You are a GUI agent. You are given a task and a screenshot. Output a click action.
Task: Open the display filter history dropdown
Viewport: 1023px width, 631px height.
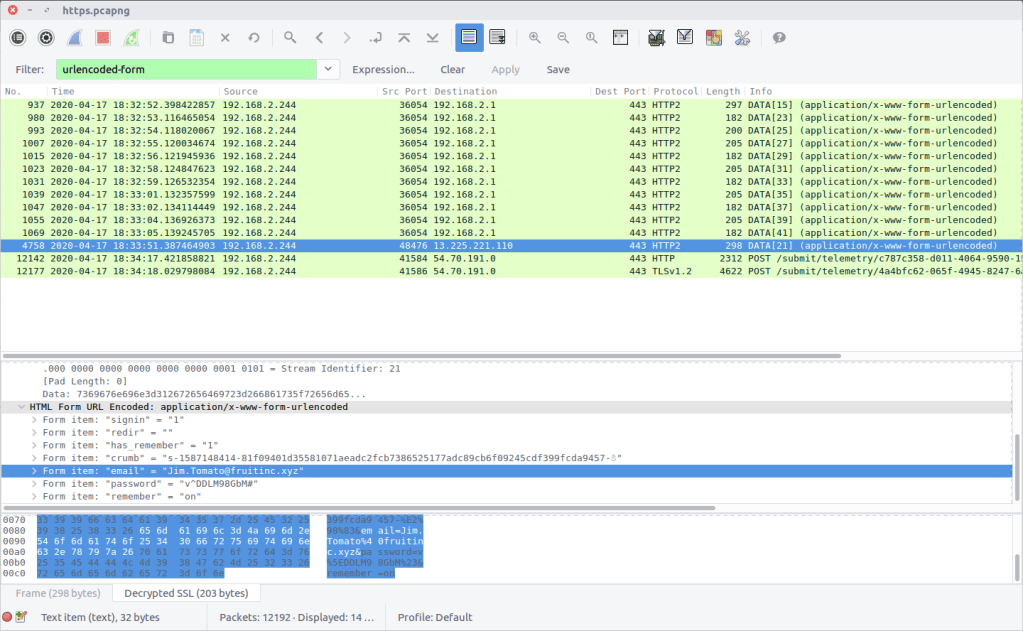point(328,70)
